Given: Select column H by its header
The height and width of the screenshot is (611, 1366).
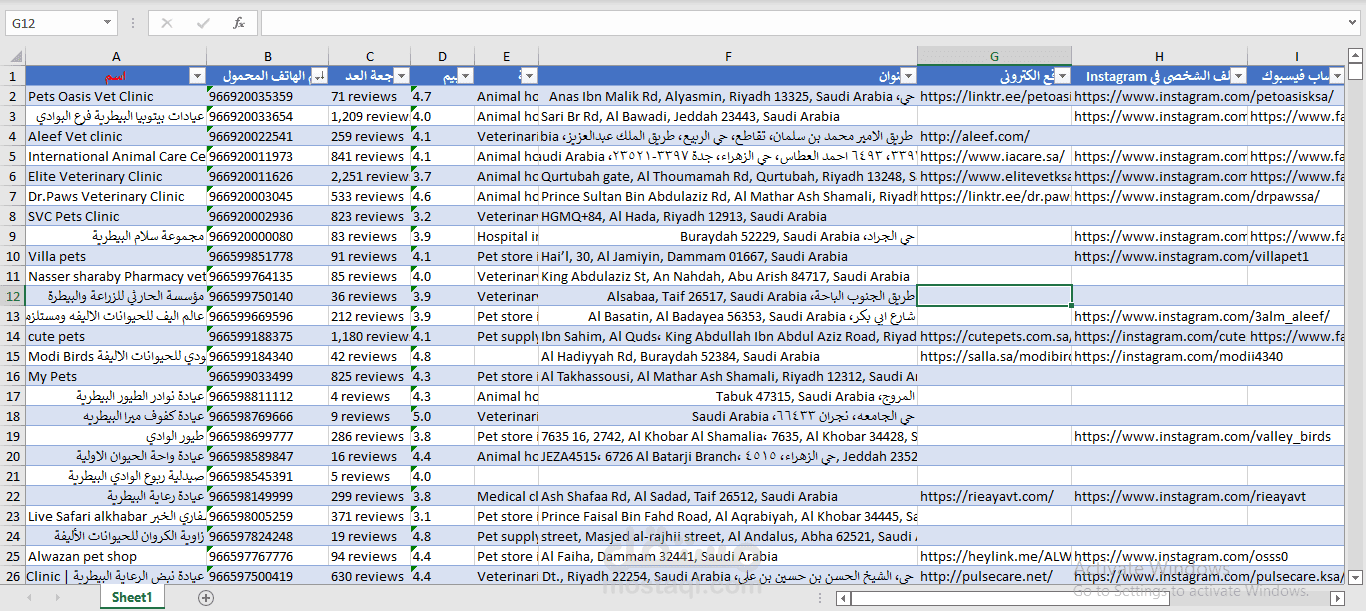Looking at the screenshot, I should click(x=1159, y=56).
